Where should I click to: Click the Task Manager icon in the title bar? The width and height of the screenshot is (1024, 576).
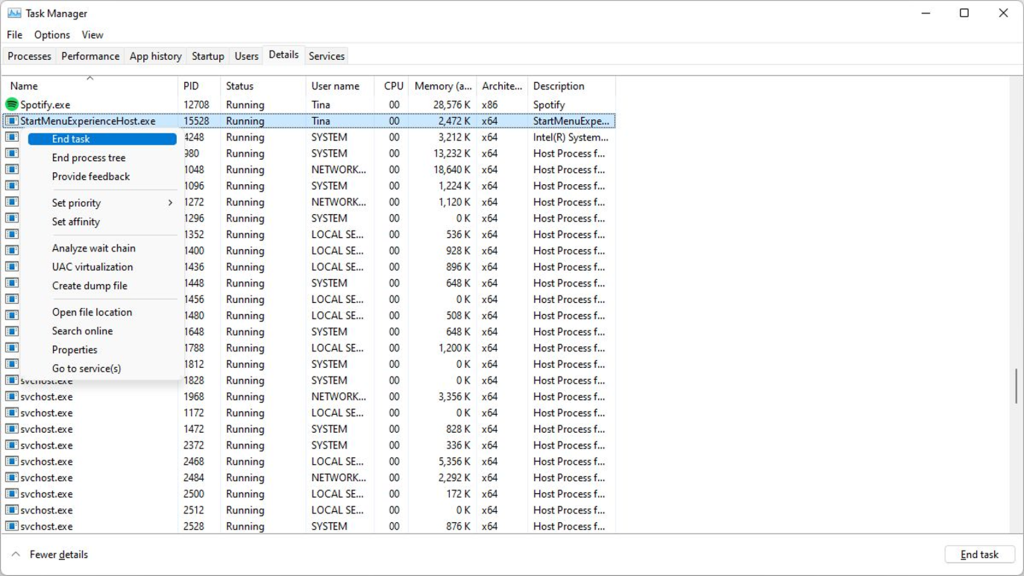point(14,14)
